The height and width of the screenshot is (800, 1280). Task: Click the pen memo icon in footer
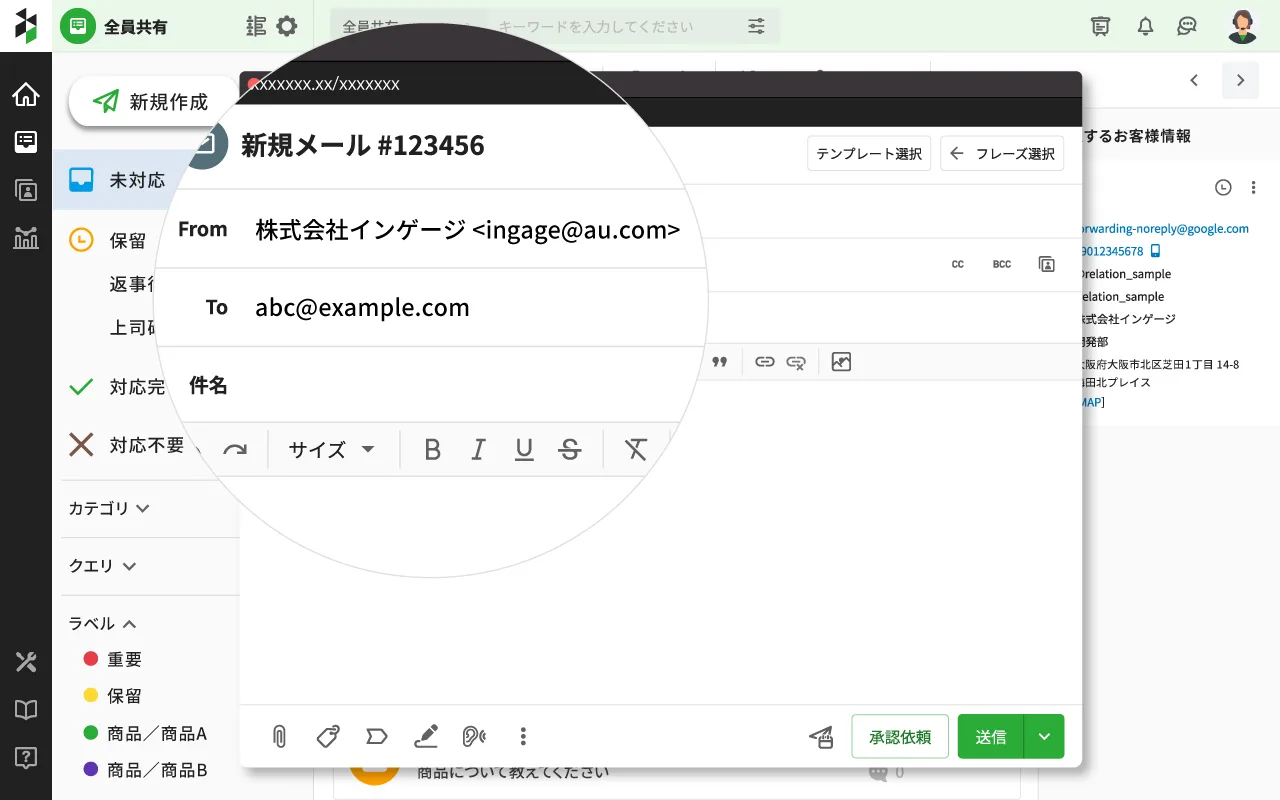tap(426, 737)
